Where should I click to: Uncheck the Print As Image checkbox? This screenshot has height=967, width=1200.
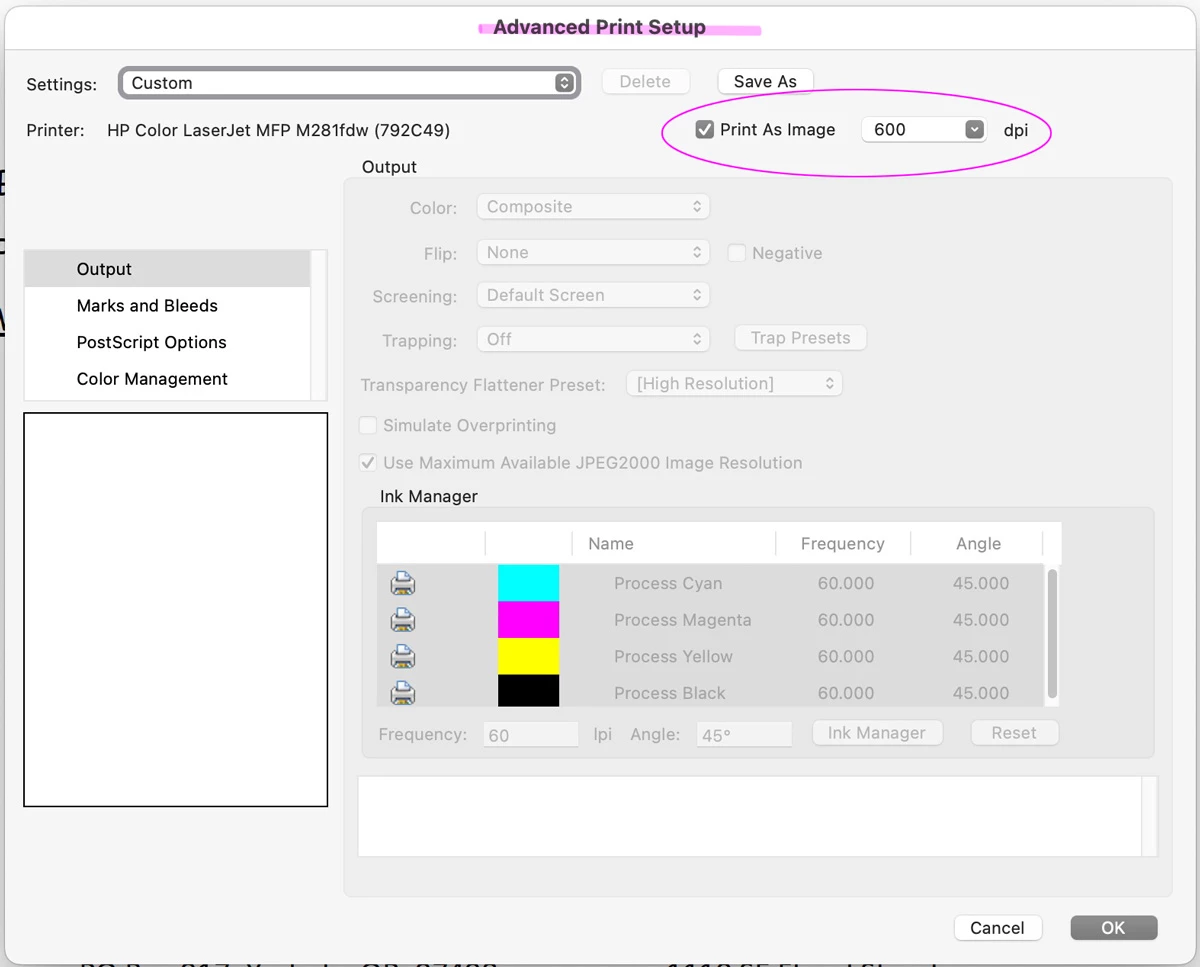705,129
